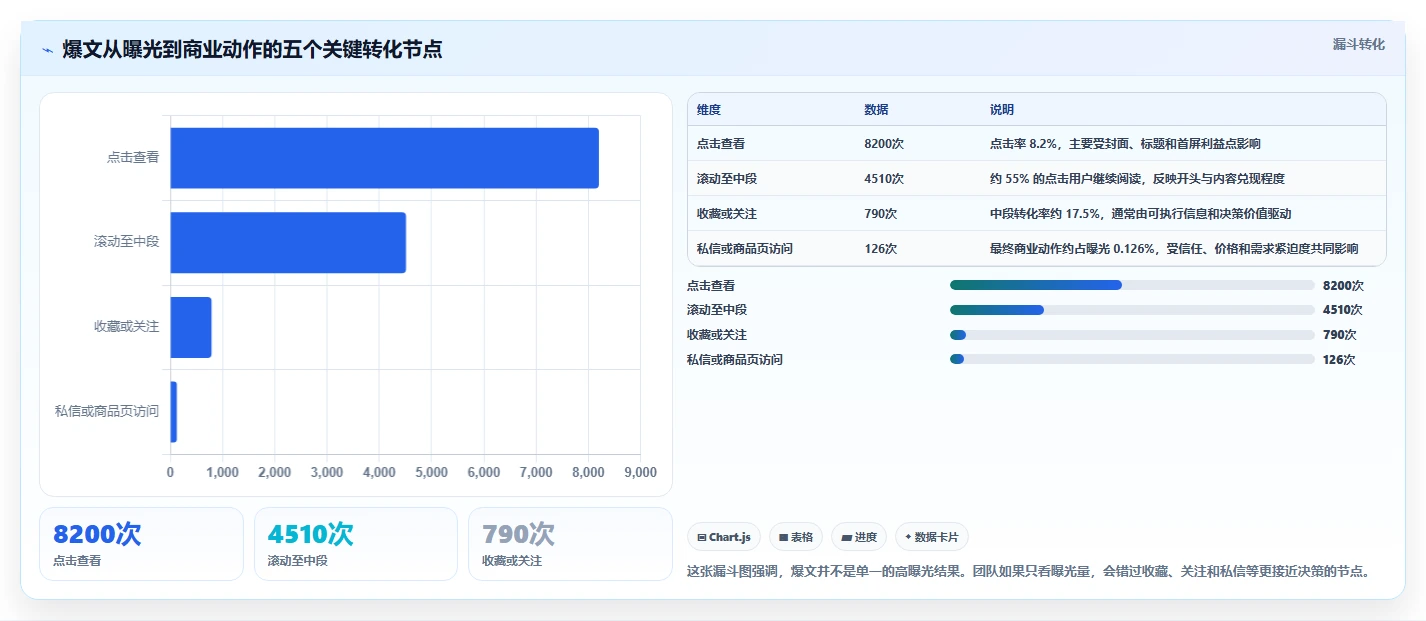This screenshot has height=621, width=1426.
Task: Click the 数据 table column header
Action: (x=876, y=110)
